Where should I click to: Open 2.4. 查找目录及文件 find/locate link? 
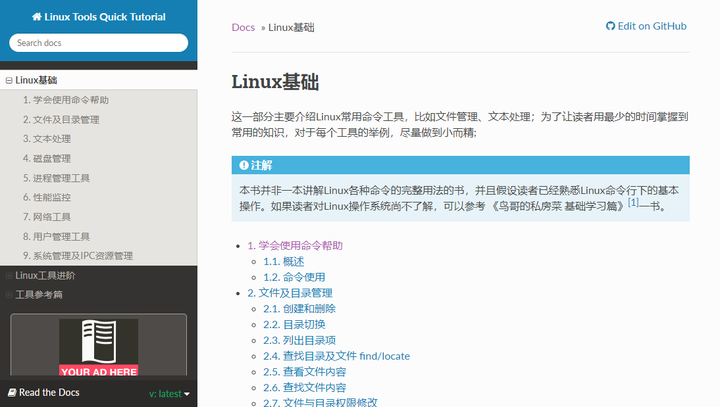pos(337,356)
